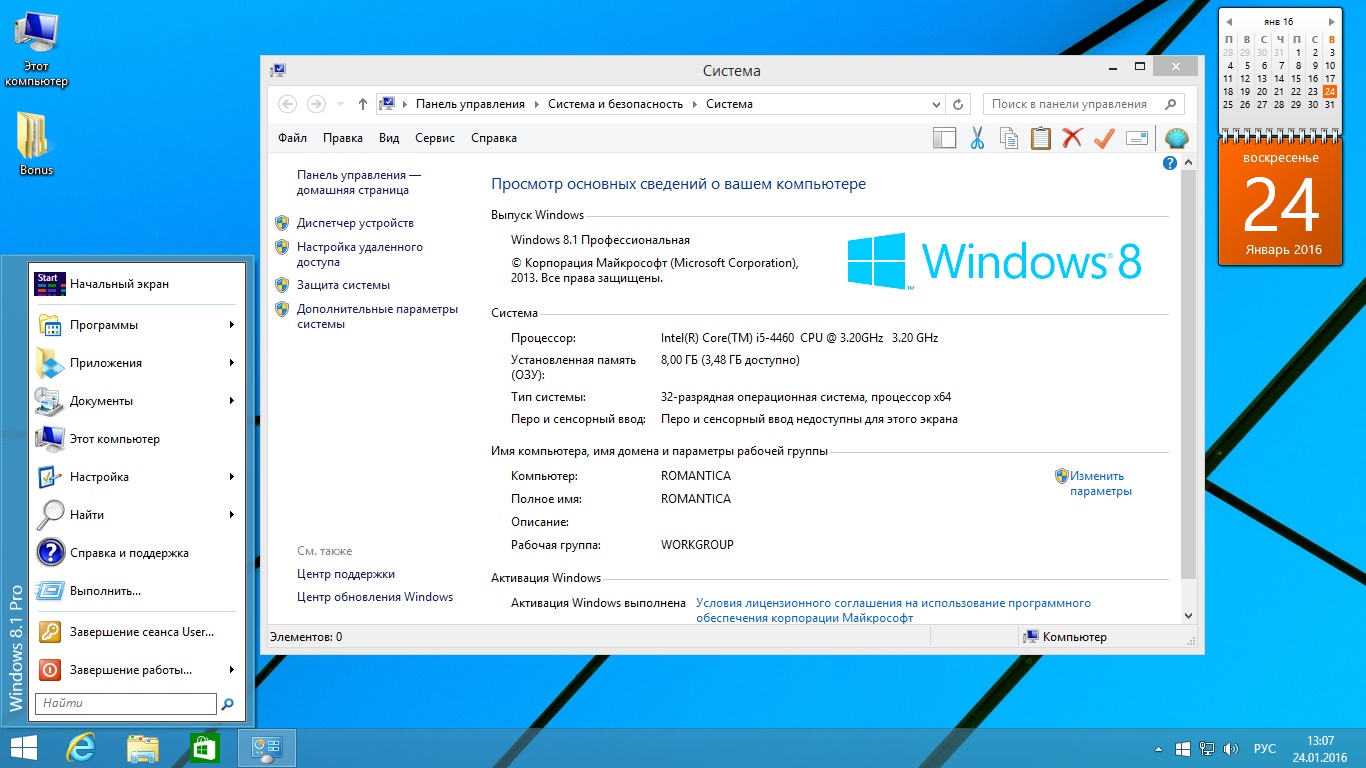Open 'Начальный экран' in start menu
Viewport: 1366px width, 768px height.
click(x=139, y=284)
